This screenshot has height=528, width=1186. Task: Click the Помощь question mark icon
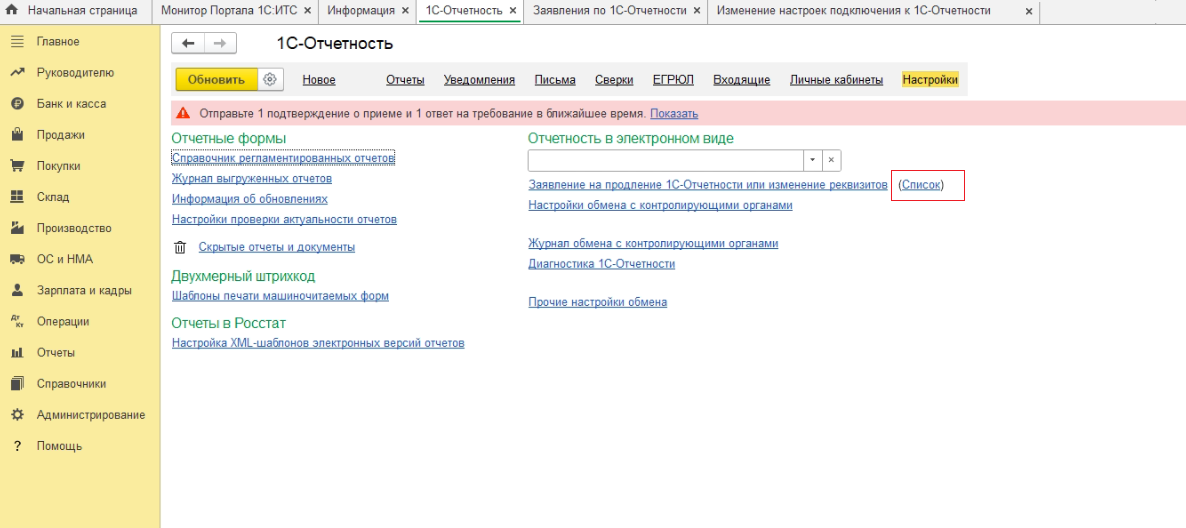(x=17, y=446)
